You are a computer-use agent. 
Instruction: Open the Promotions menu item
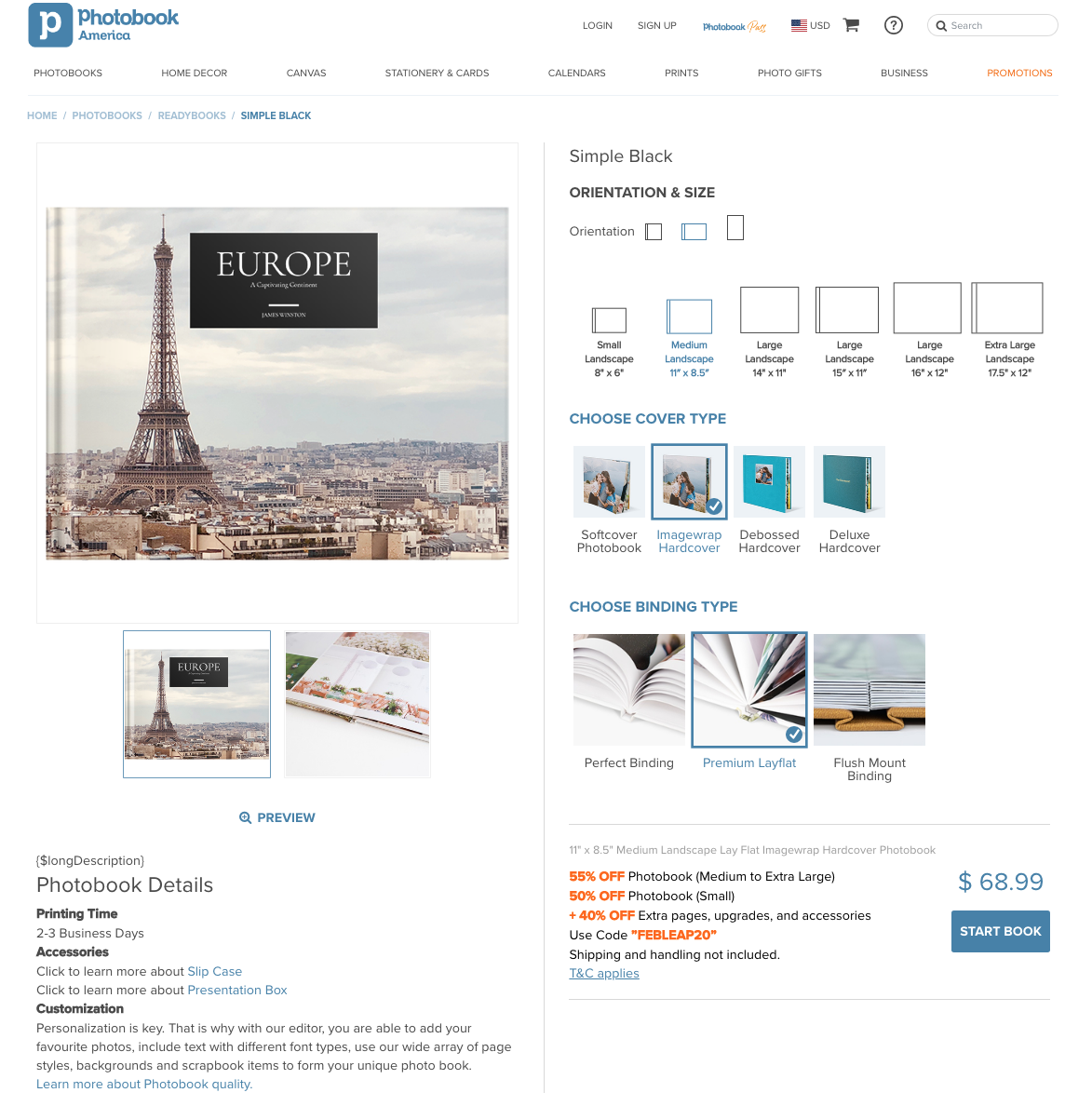tap(1019, 74)
